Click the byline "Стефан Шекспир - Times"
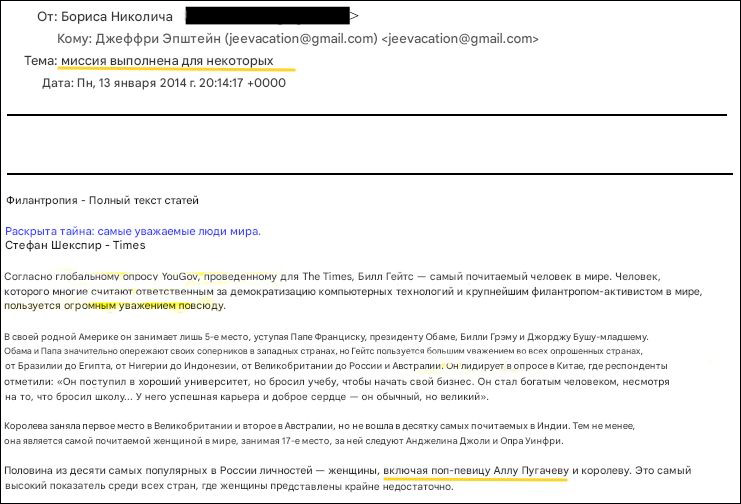Image resolution: width=741 pixels, height=504 pixels. 75,245
